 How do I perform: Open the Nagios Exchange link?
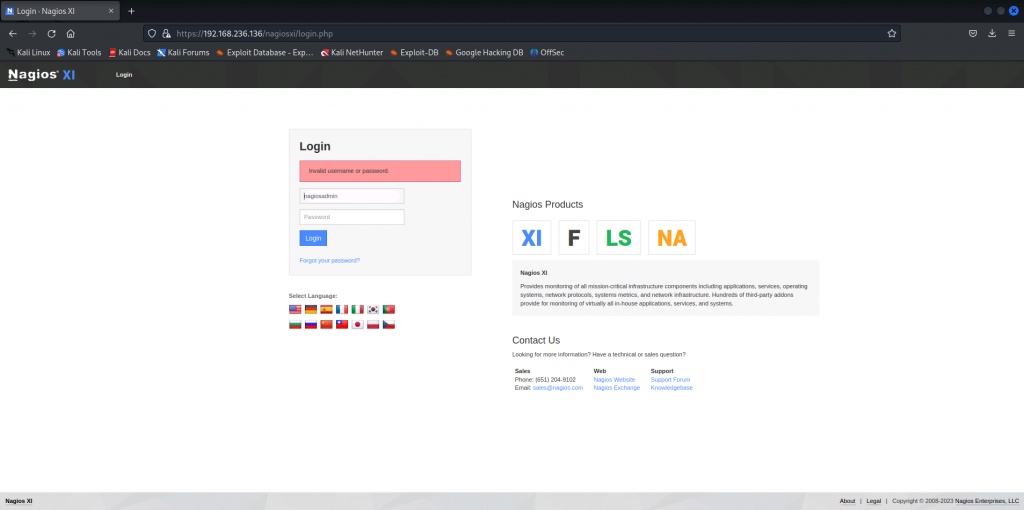tap(616, 388)
